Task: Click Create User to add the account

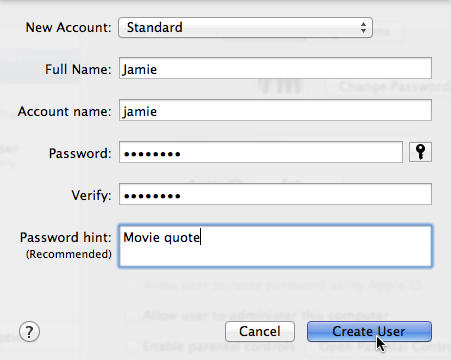Action: (369, 331)
